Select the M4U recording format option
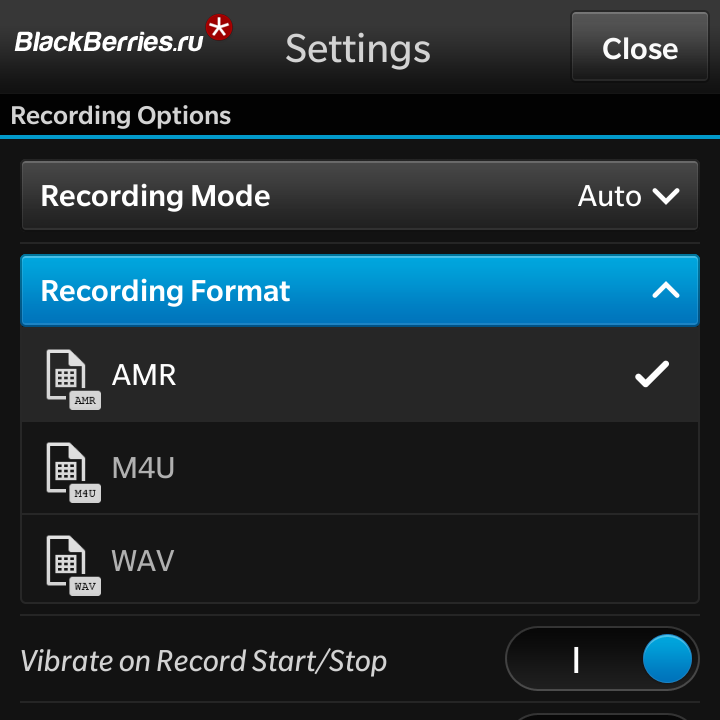This screenshot has width=720, height=720. (360, 468)
